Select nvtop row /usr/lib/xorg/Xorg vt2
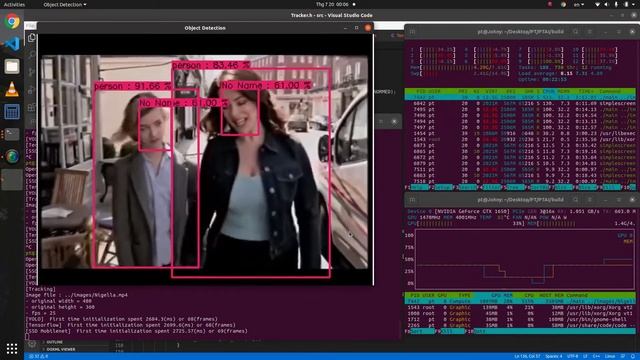Screen dimensions: 640x360 tap(520, 307)
